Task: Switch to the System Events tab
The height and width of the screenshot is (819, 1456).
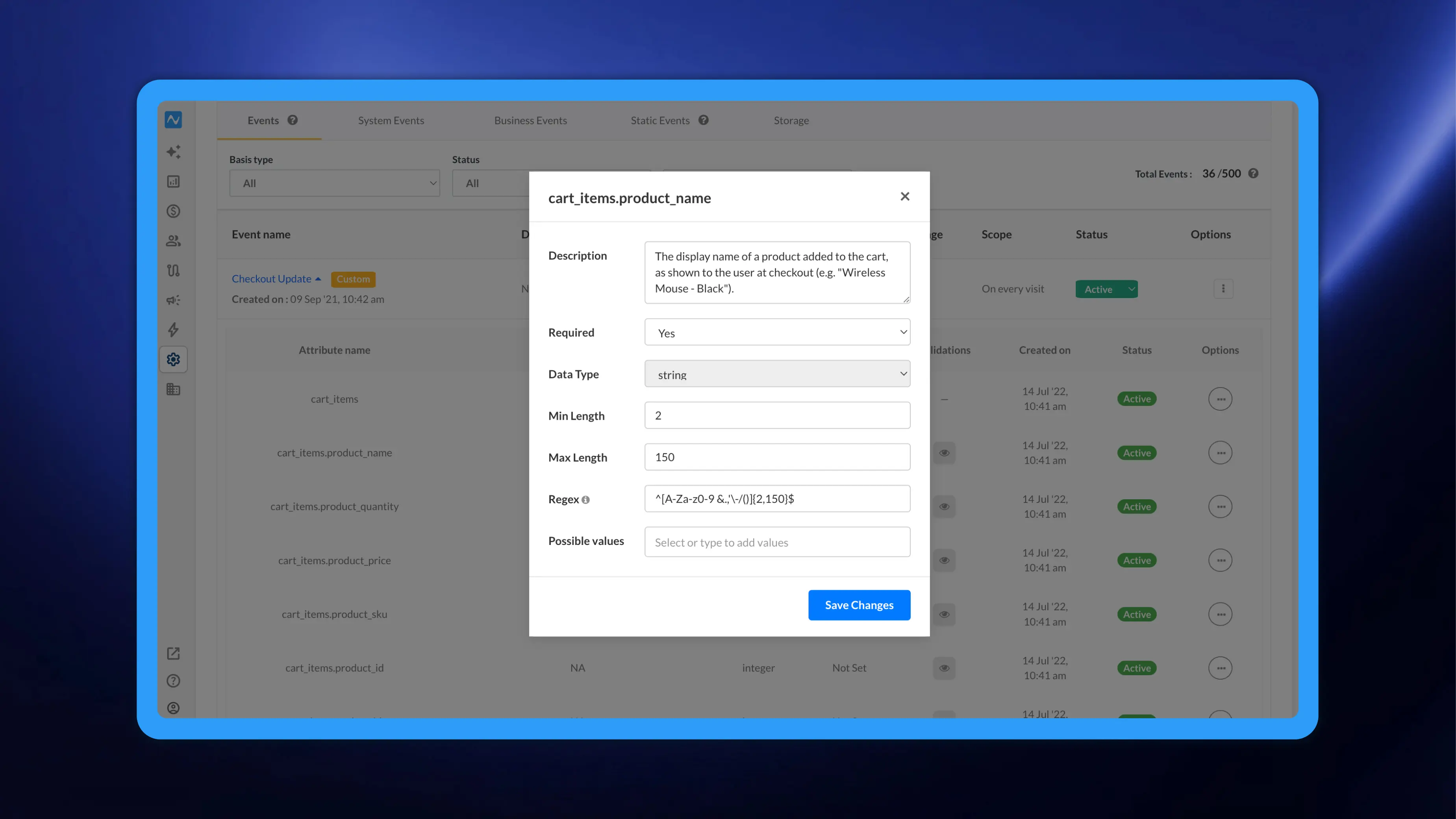Action: 391,120
